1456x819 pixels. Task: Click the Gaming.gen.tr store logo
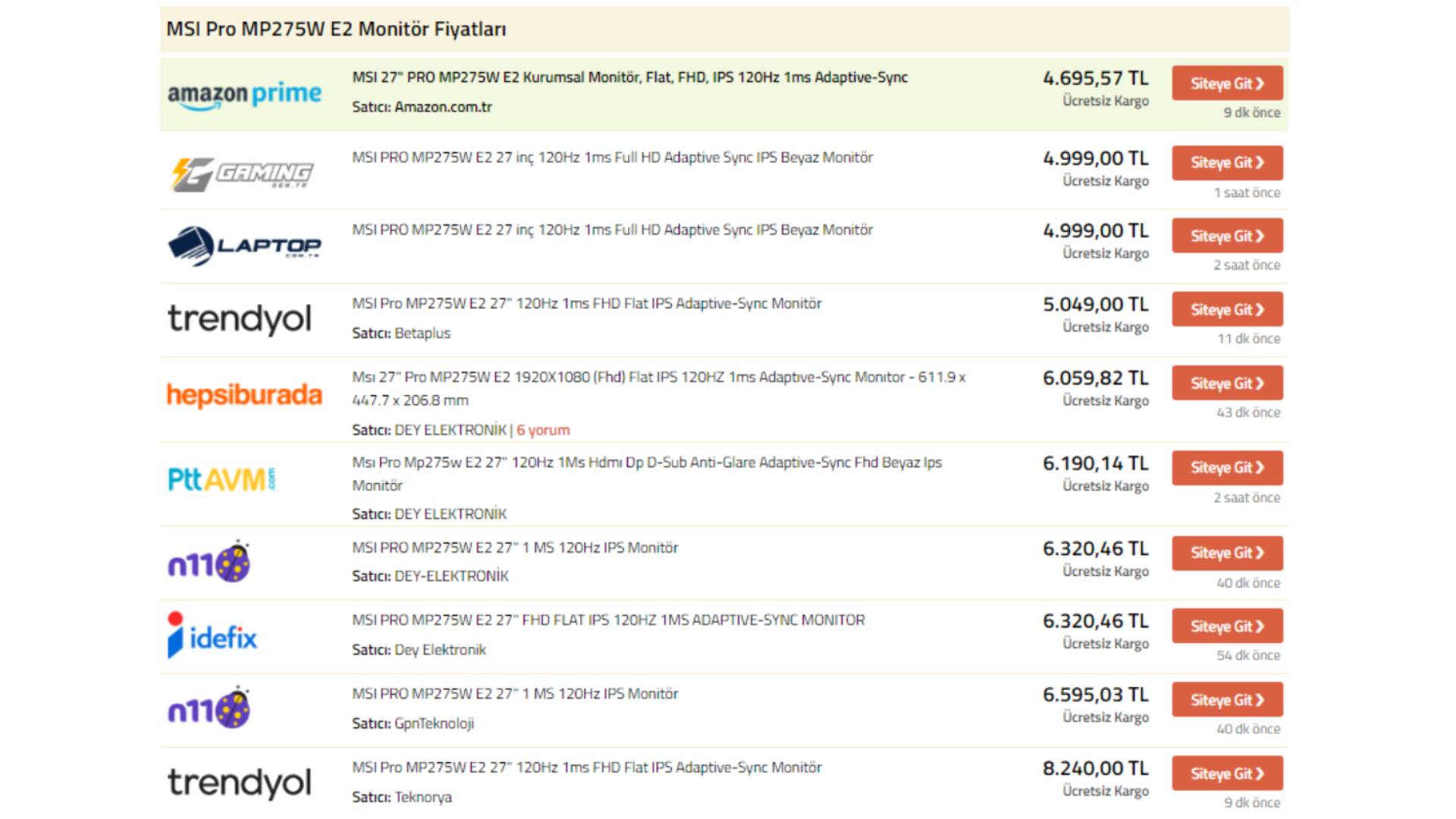point(242,174)
